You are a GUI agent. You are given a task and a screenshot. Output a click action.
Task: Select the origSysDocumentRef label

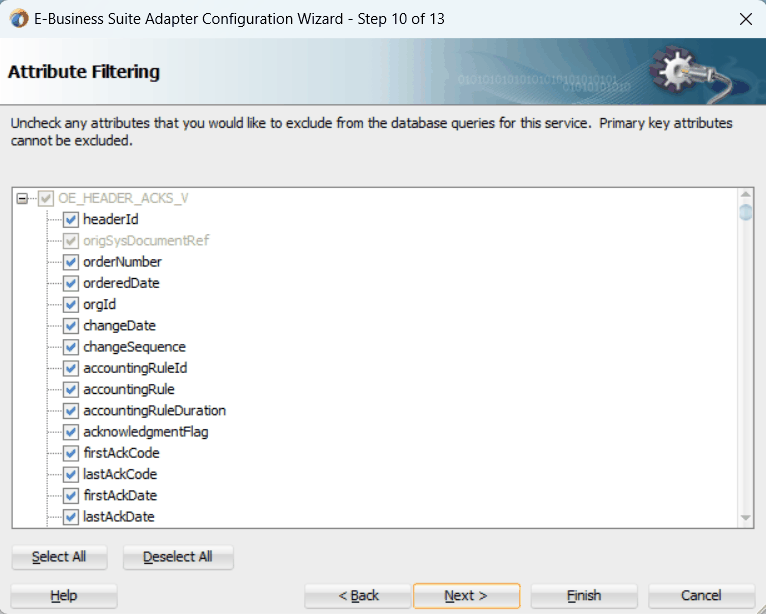(146, 241)
